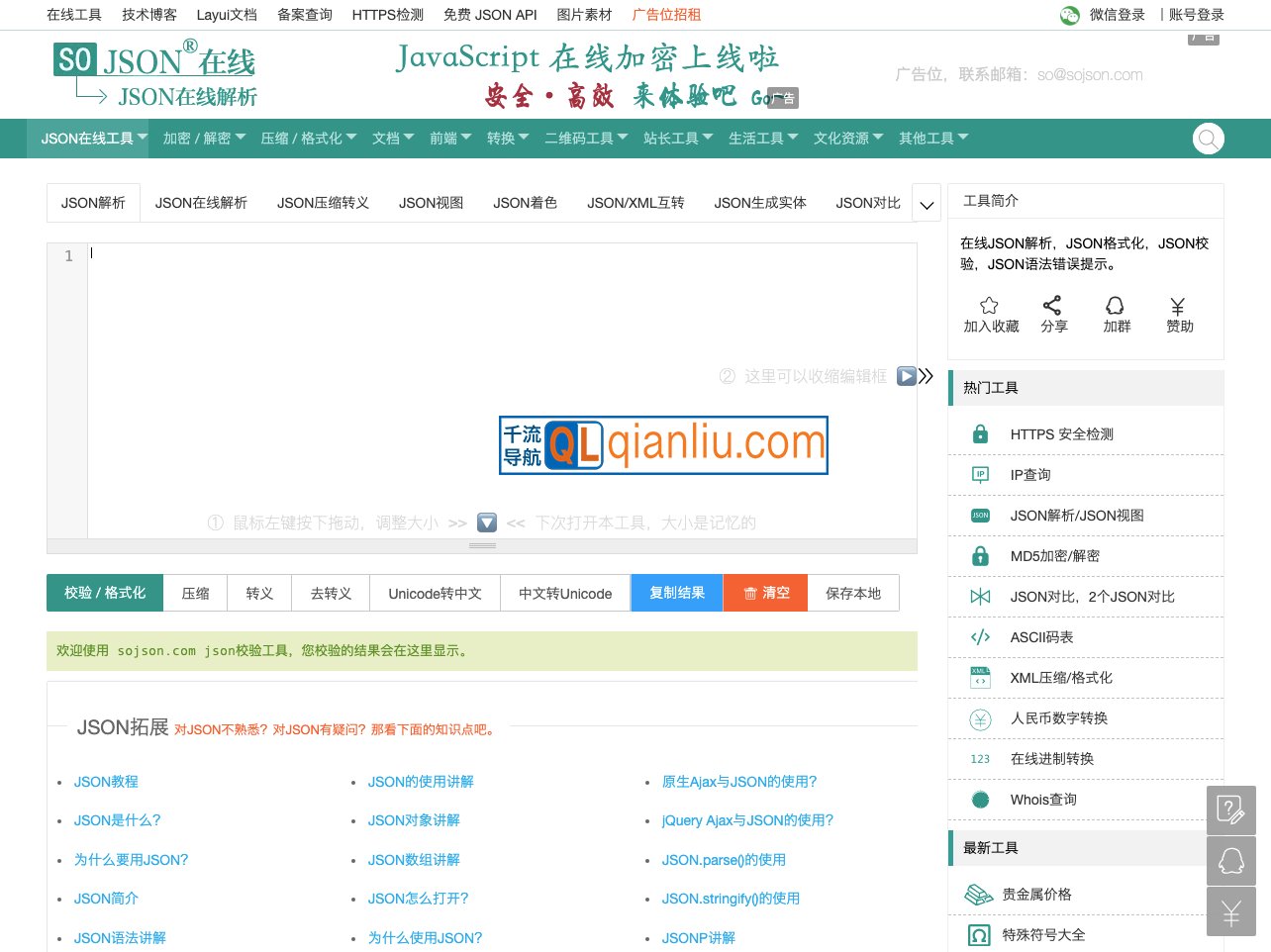Open search with the magnifier icon
The width and height of the screenshot is (1271, 952).
click(x=1208, y=139)
